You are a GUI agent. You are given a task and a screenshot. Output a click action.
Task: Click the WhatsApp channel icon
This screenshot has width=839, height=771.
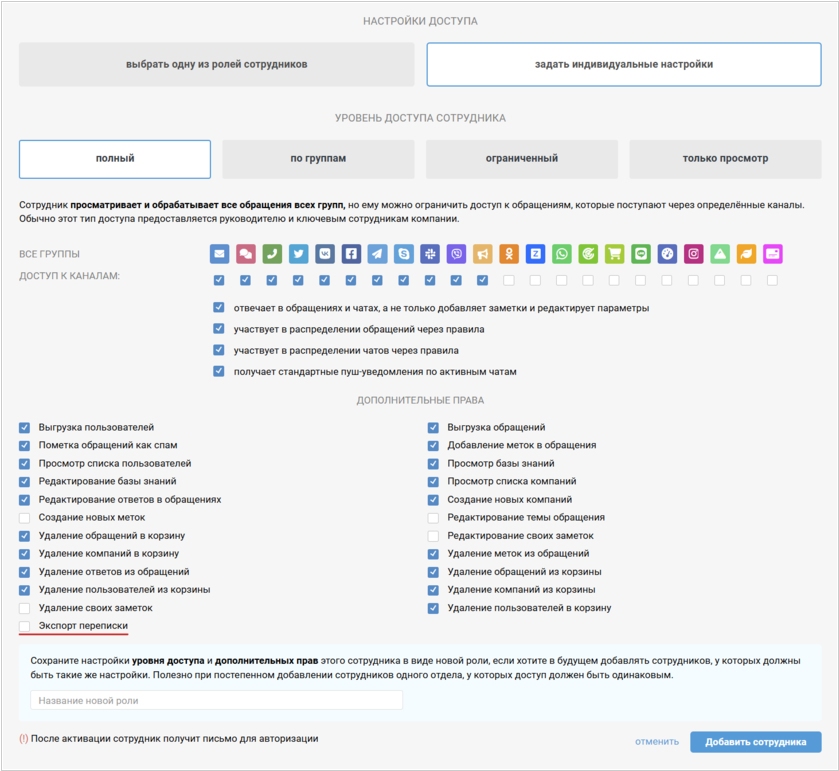tap(562, 254)
